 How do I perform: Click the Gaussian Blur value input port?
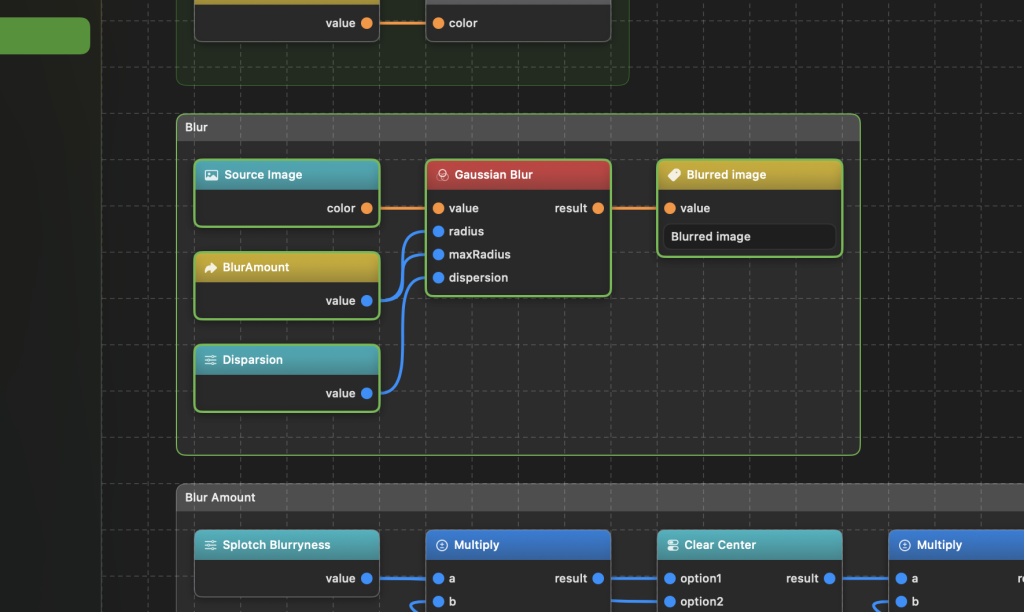438,208
